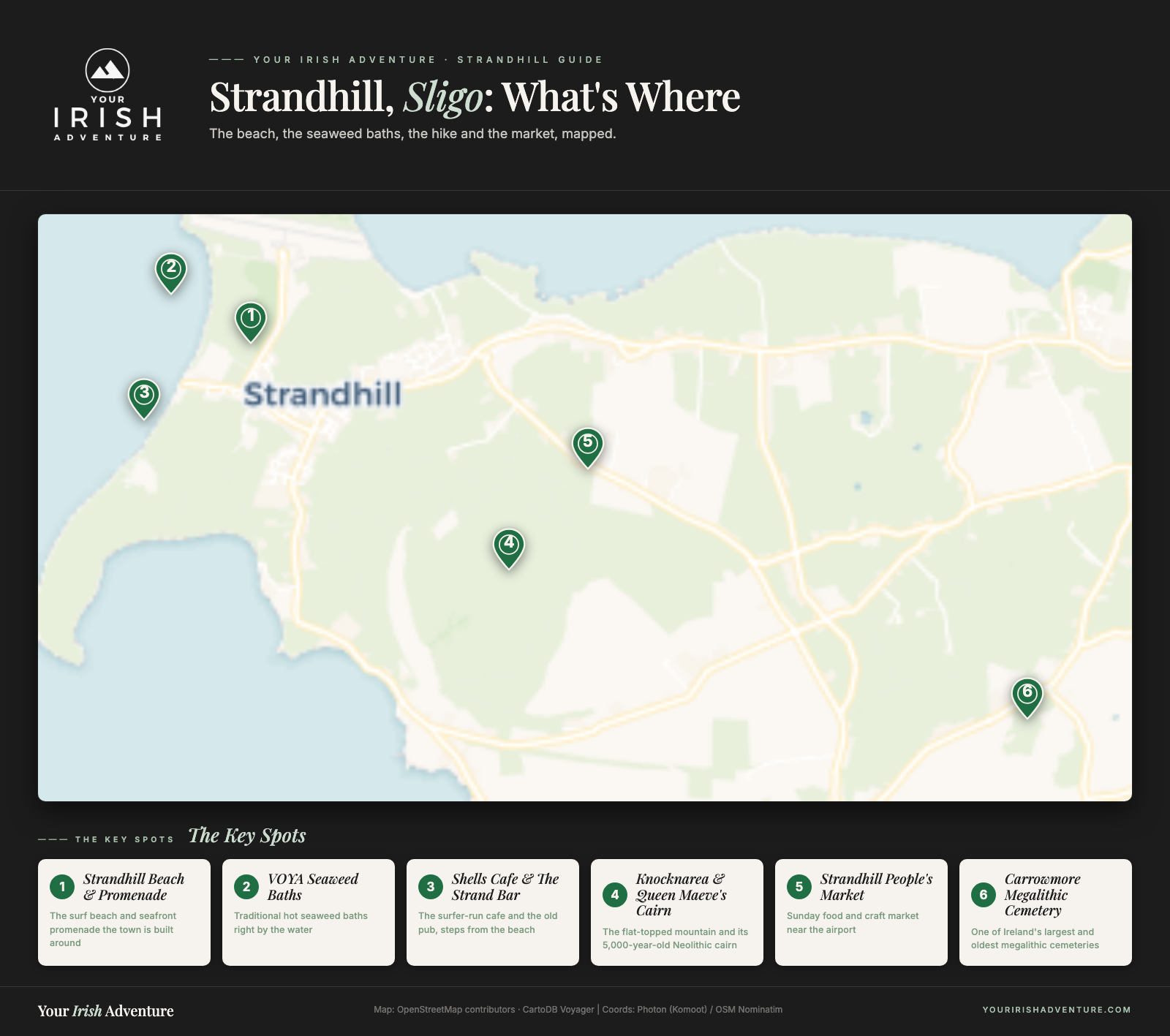Click the 'THE KEY SPOTS' small caps label
Viewport: 1170px width, 1036px height.
tap(125, 839)
